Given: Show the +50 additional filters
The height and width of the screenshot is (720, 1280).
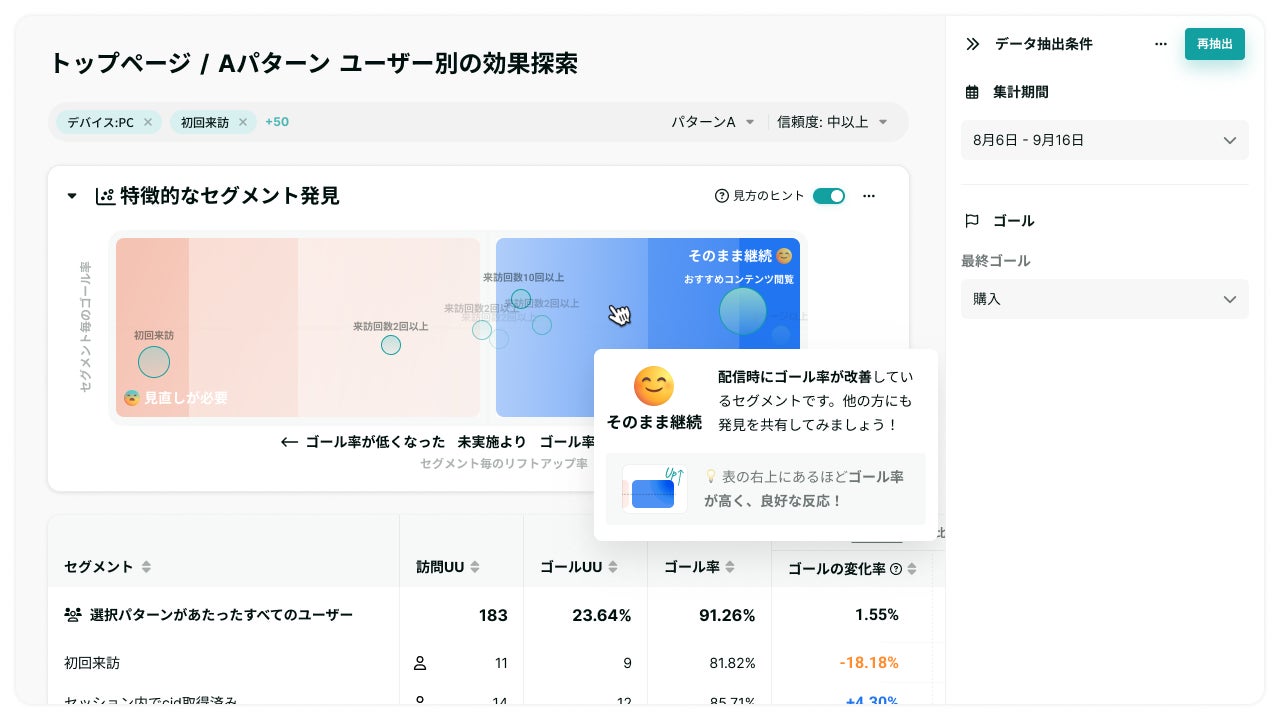Looking at the screenshot, I should tap(277, 122).
